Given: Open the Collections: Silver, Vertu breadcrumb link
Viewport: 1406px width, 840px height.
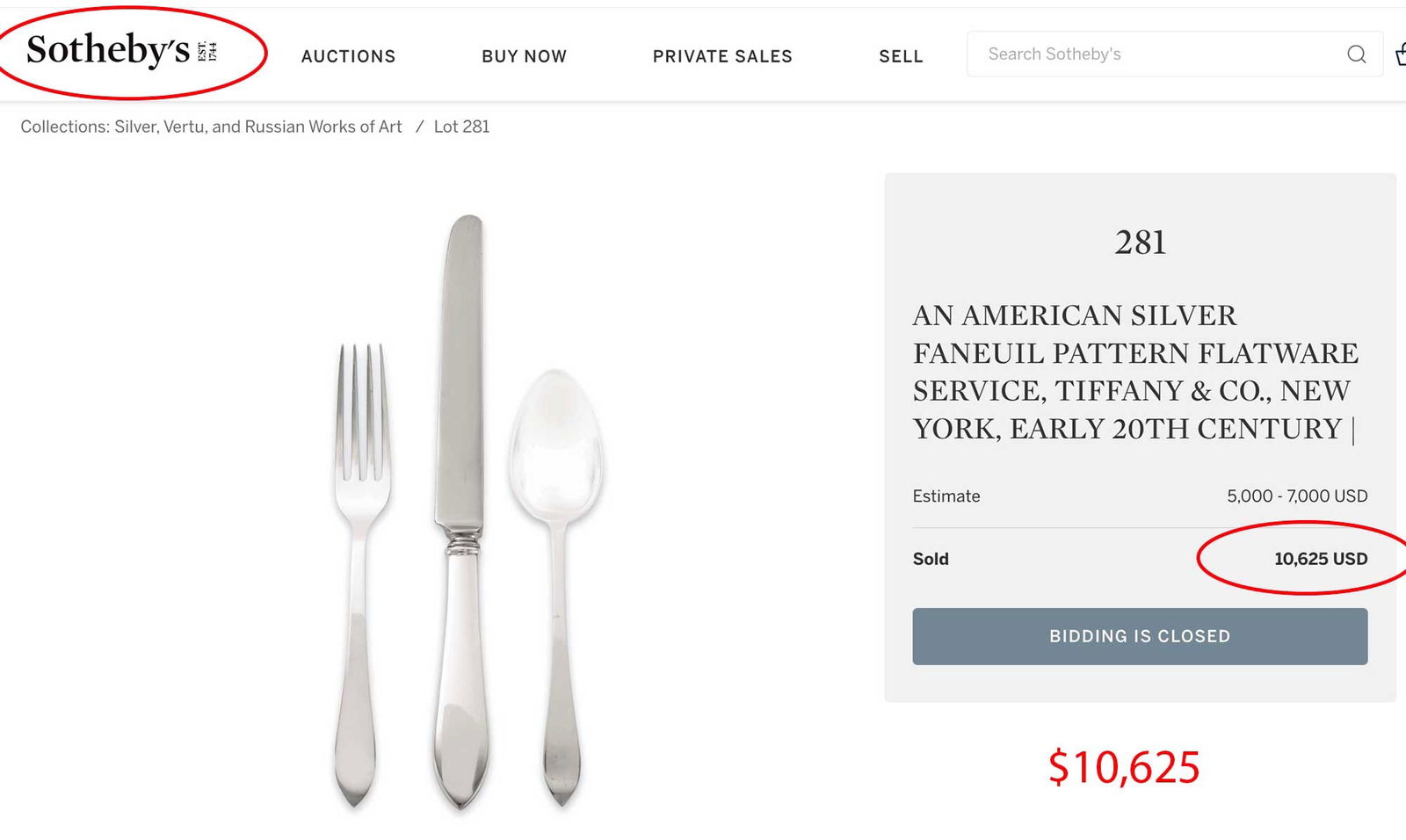Looking at the screenshot, I should click(211, 127).
